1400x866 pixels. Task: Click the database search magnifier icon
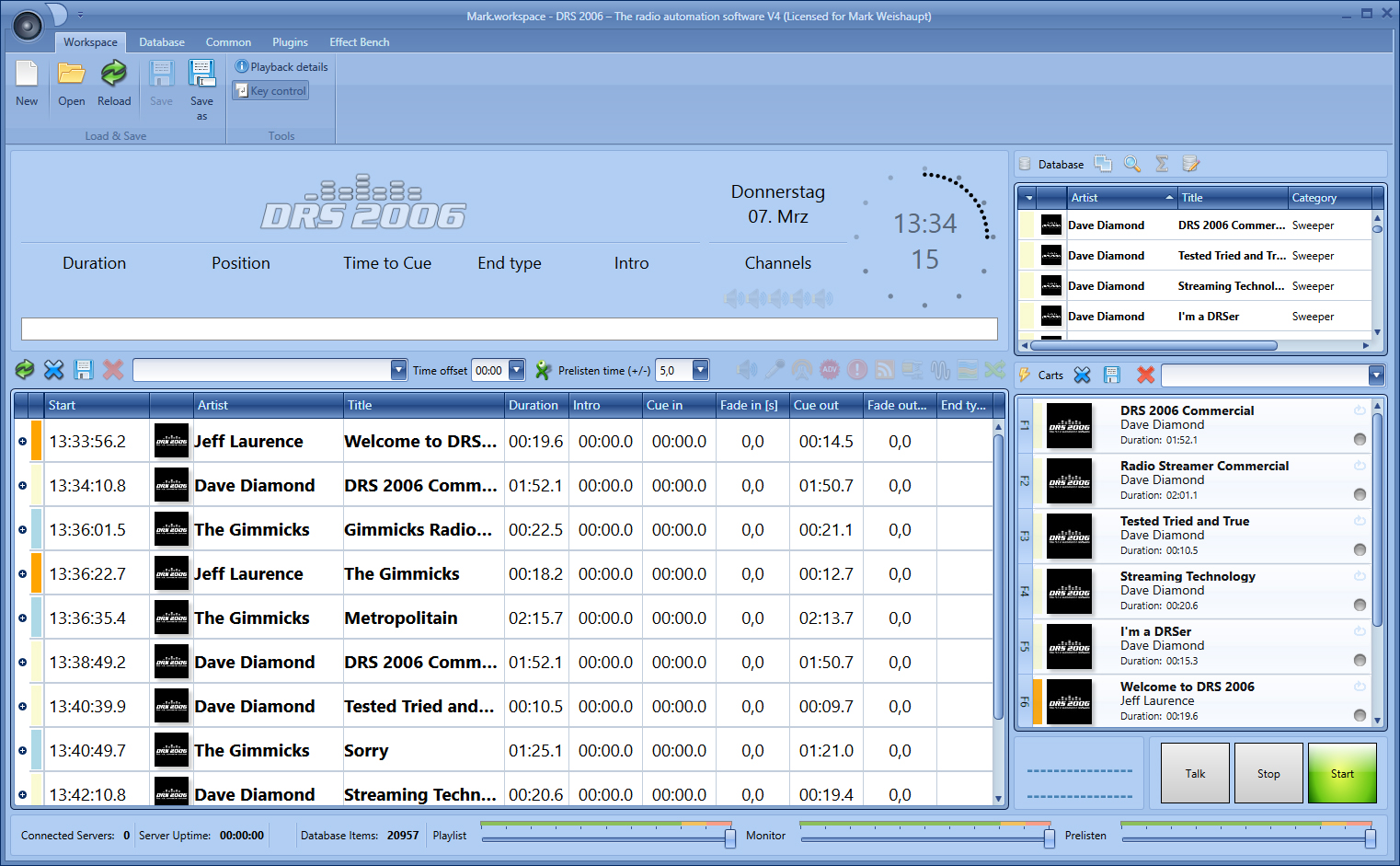1132,164
